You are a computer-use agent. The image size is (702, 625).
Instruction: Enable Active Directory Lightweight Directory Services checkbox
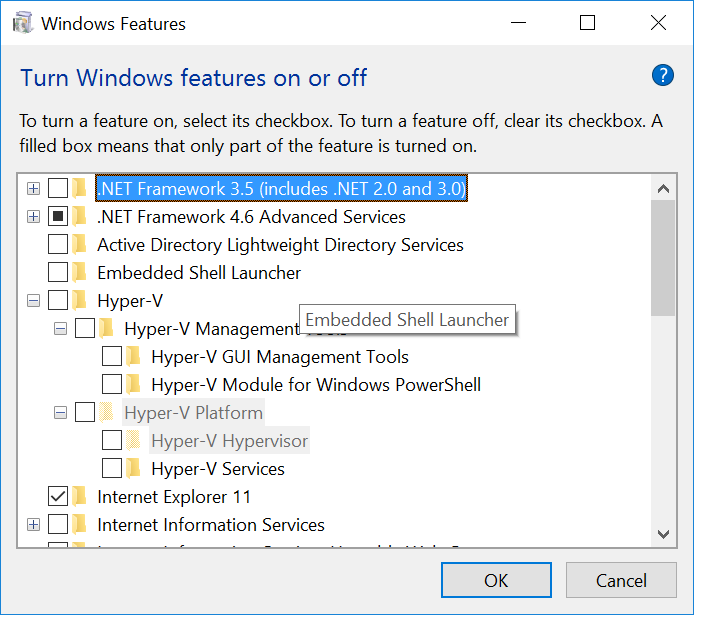(x=58, y=244)
